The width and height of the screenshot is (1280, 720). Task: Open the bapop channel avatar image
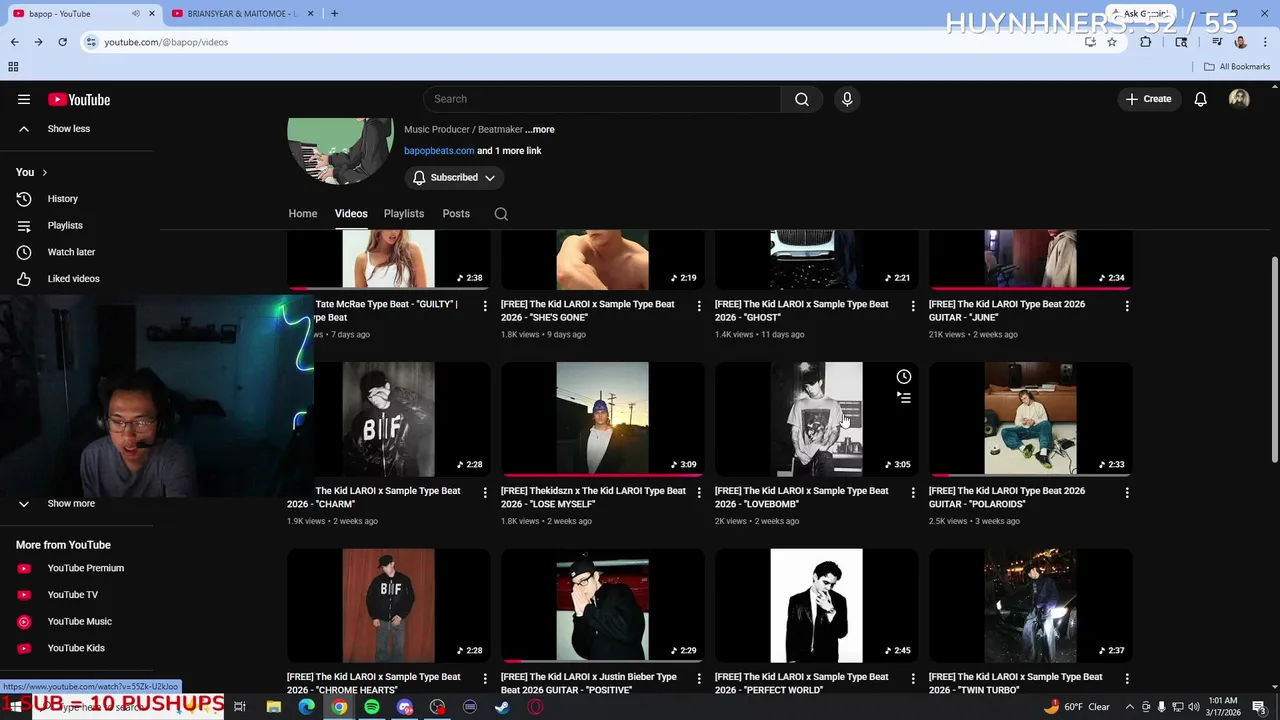tap(341, 151)
